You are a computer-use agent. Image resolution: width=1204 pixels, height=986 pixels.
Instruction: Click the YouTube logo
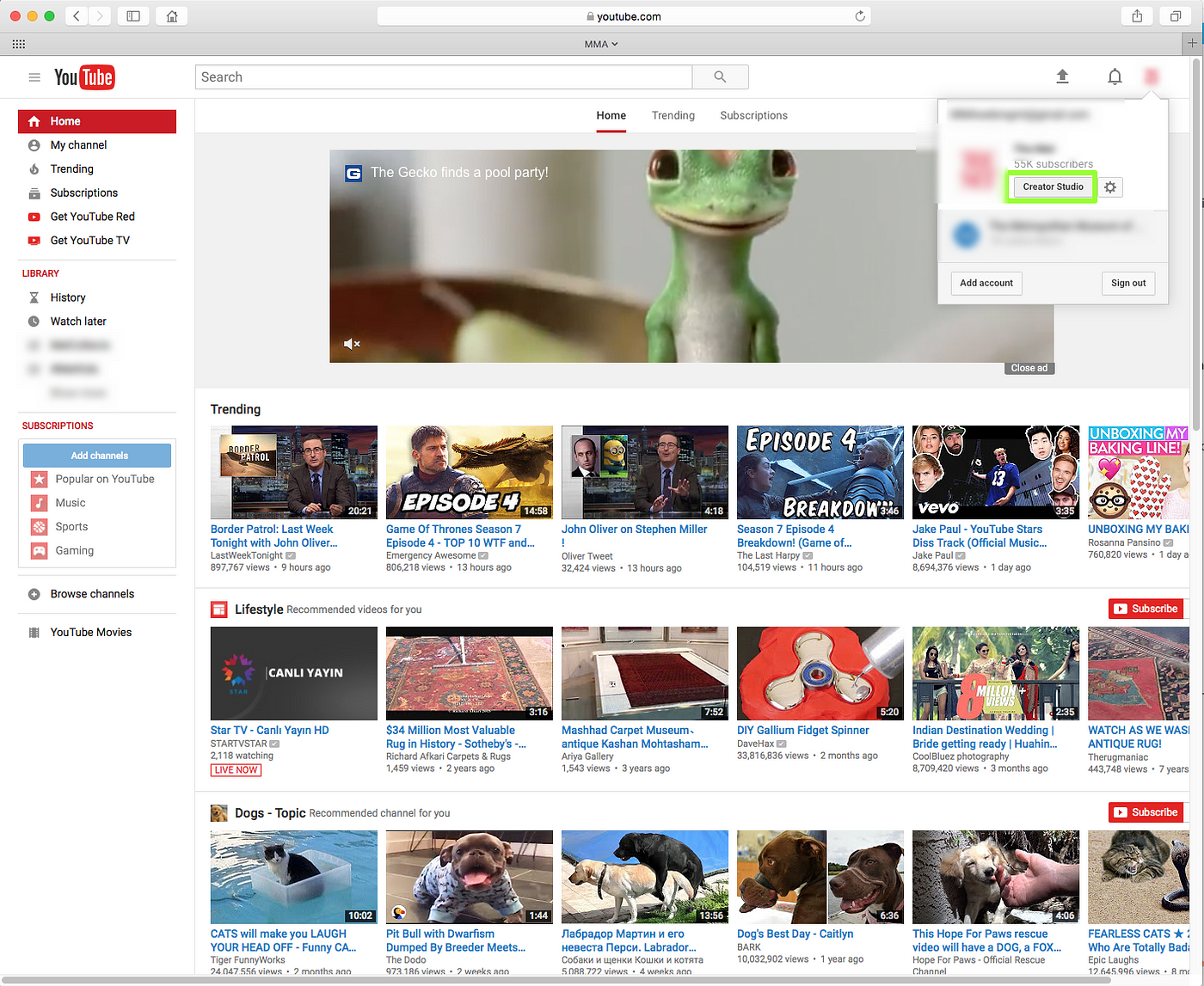84,77
